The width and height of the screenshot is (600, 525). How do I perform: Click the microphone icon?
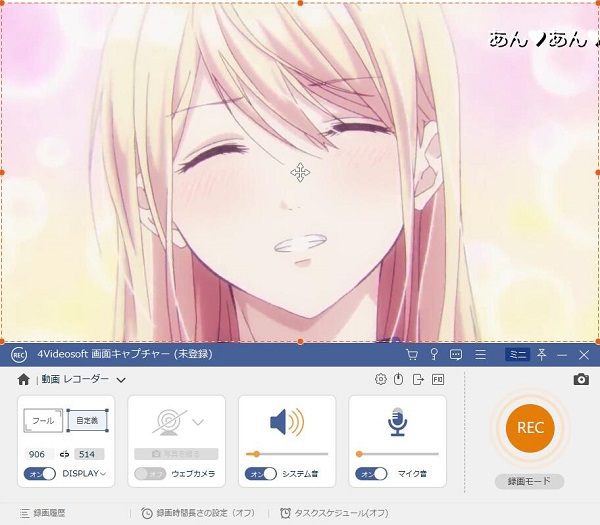point(398,422)
